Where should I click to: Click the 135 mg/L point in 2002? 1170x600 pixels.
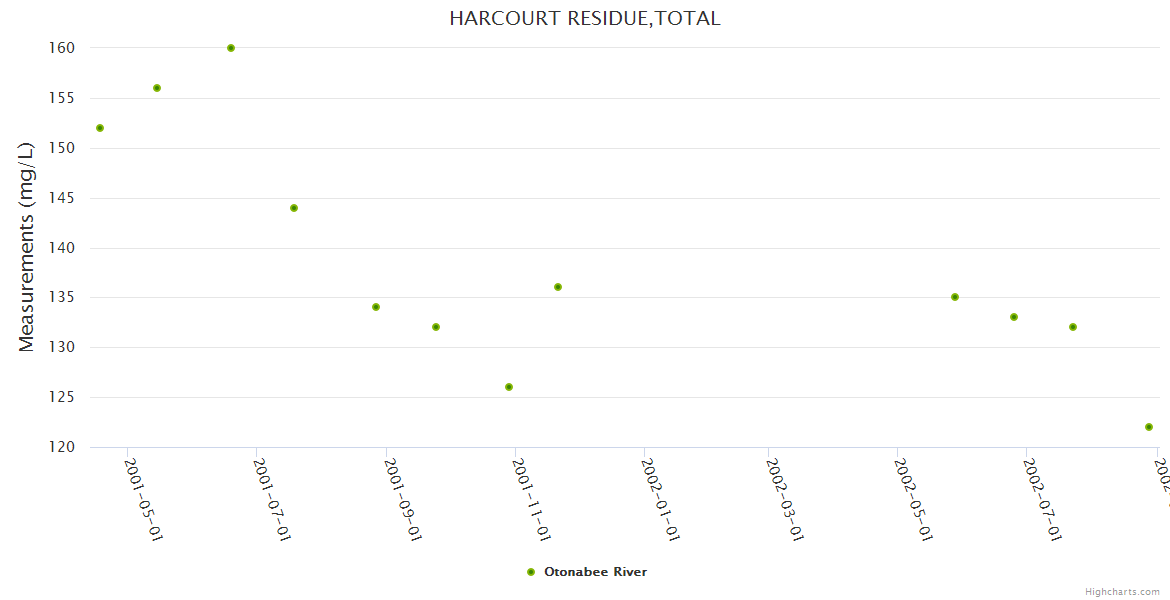click(x=955, y=297)
